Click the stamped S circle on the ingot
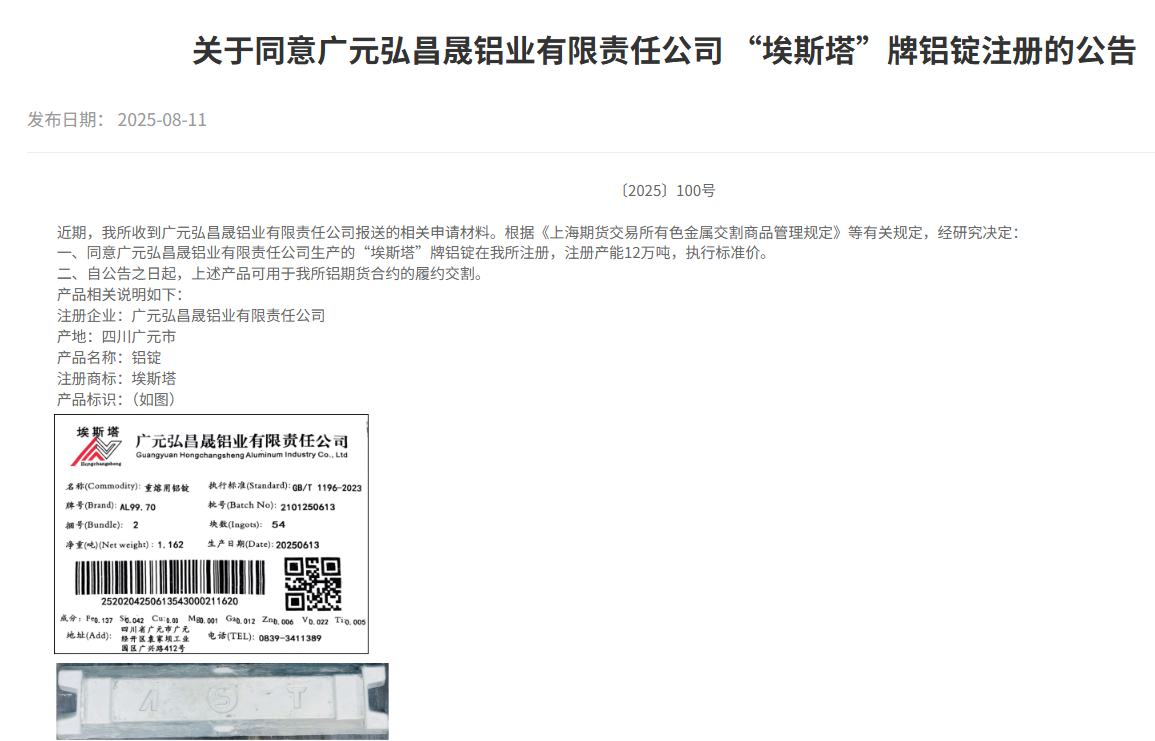This screenshot has height=741, width=1155. click(x=224, y=700)
